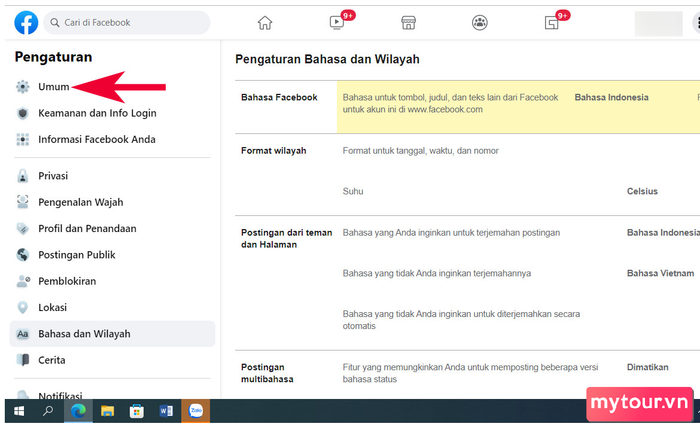Open Cerita settings
Image resolution: width=700 pixels, height=430 pixels.
click(x=52, y=360)
